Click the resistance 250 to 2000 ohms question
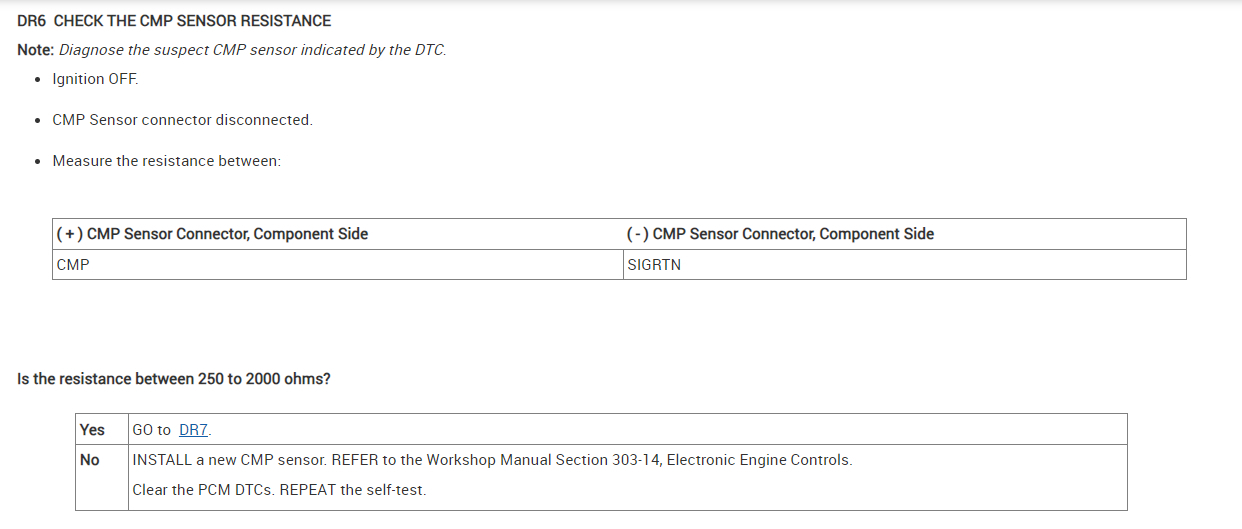1242x529 pixels. tap(174, 379)
